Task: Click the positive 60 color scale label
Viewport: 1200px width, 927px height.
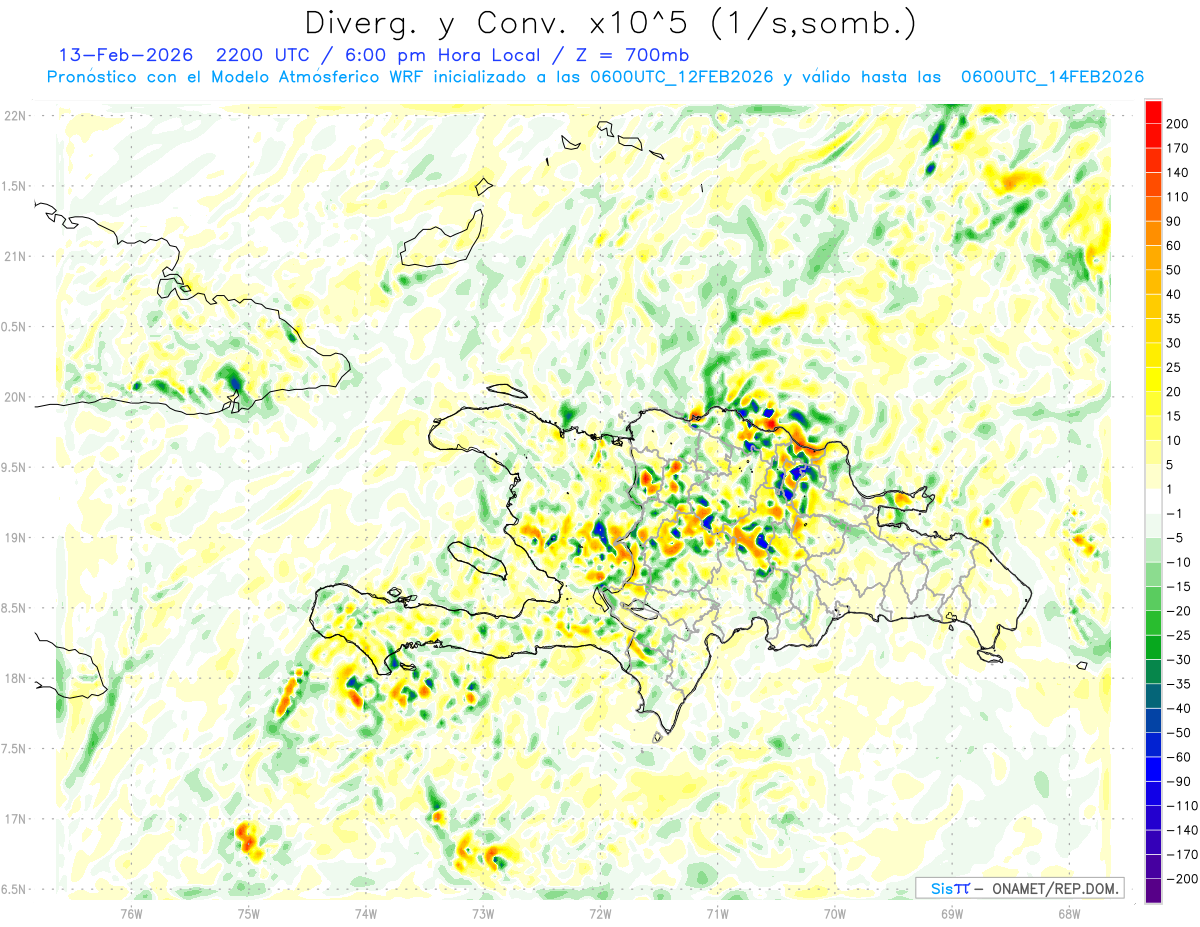Action: click(x=1174, y=246)
